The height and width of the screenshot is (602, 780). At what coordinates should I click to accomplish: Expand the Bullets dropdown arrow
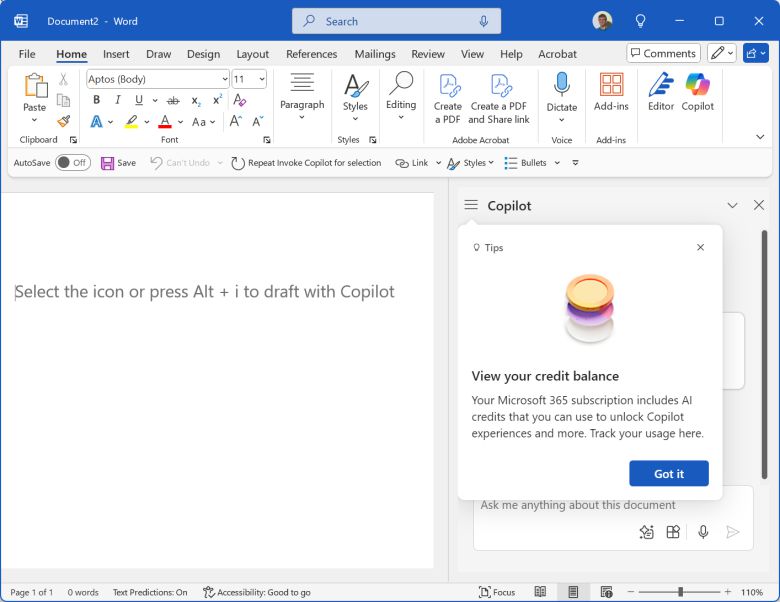coord(555,163)
